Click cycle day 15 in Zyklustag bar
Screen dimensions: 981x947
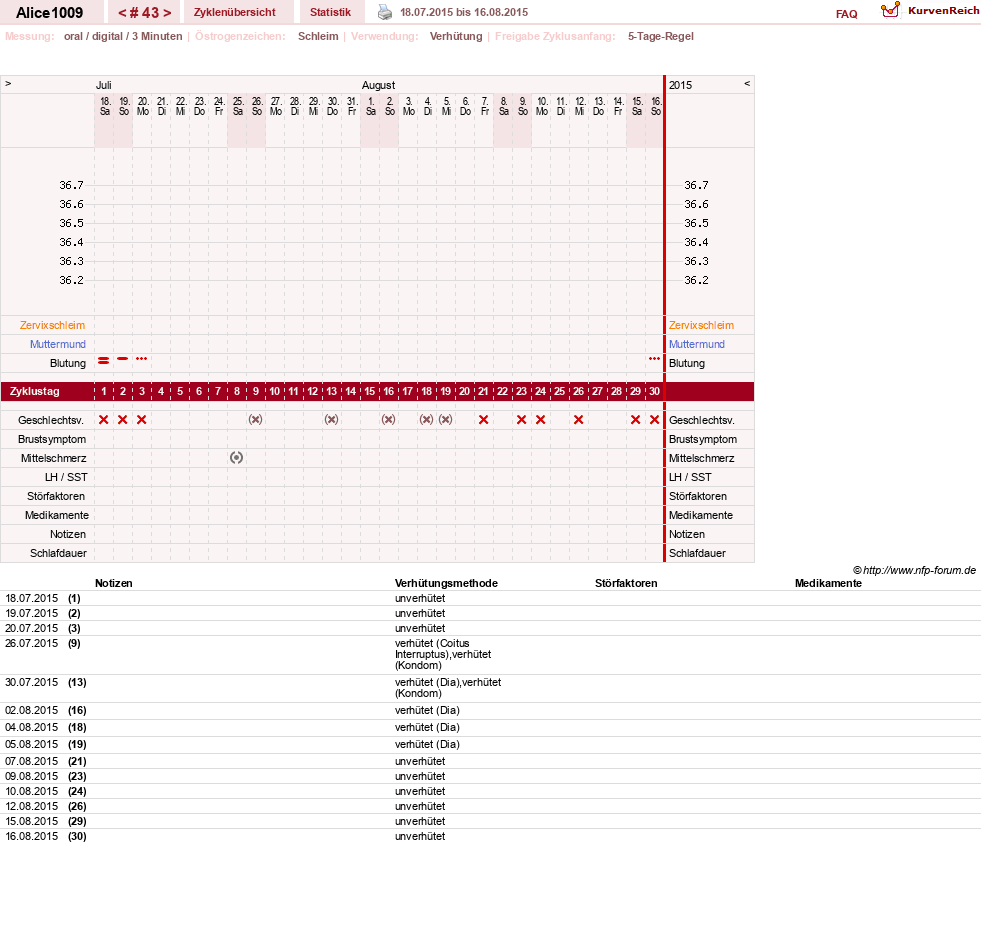point(370,392)
